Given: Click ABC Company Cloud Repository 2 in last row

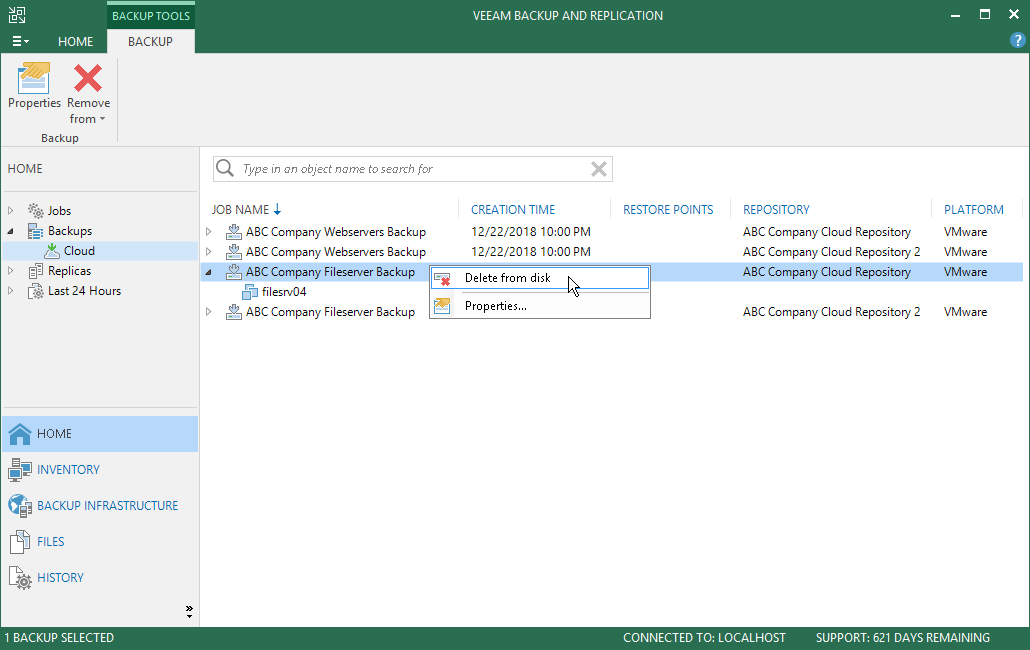Looking at the screenshot, I should (x=832, y=312).
